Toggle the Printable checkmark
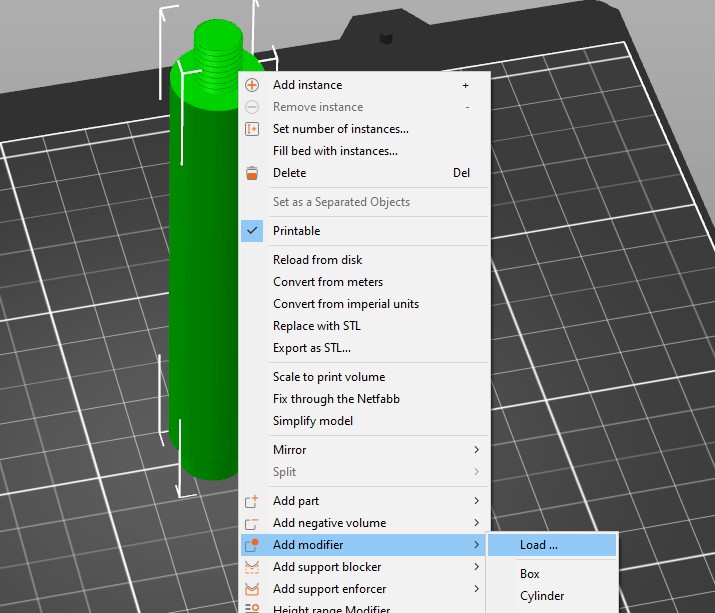Viewport: 715px width, 613px height. pyautogui.click(x=252, y=231)
